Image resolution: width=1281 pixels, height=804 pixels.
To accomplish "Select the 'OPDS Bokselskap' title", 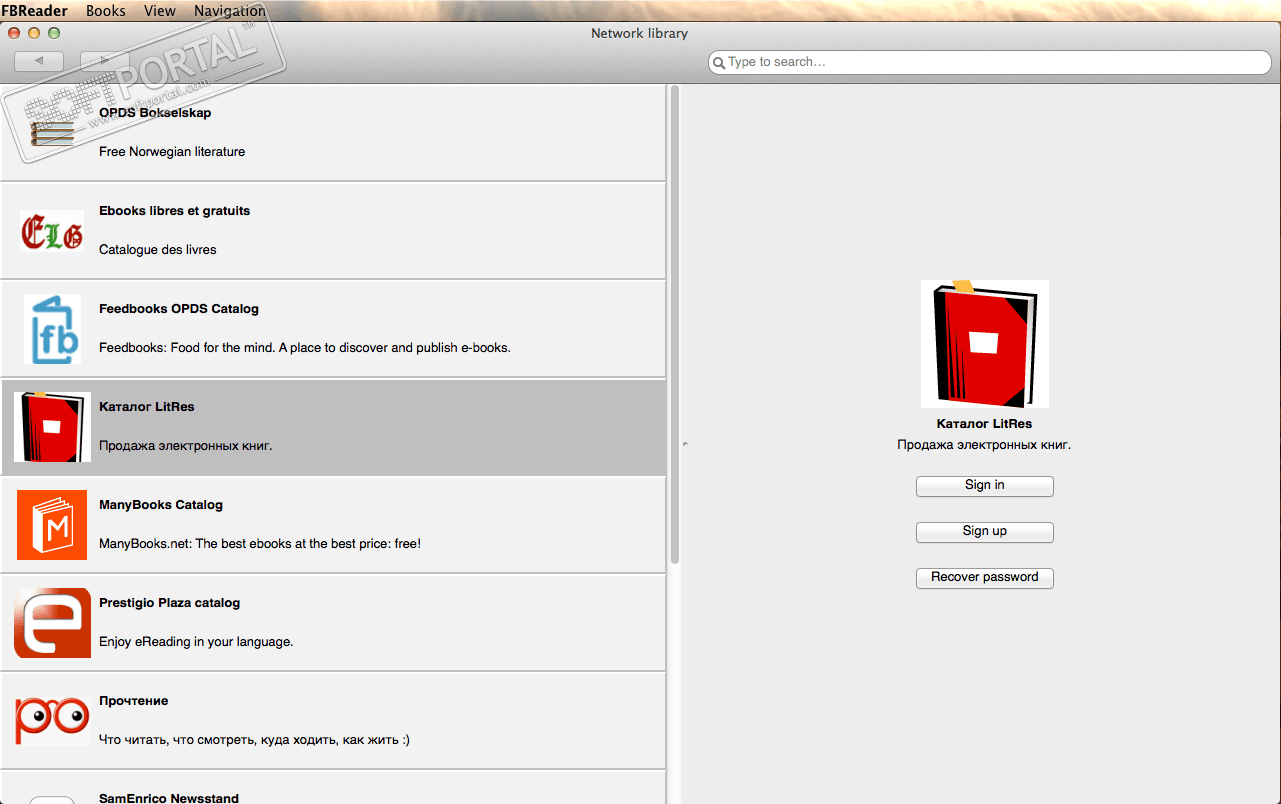I will (155, 113).
